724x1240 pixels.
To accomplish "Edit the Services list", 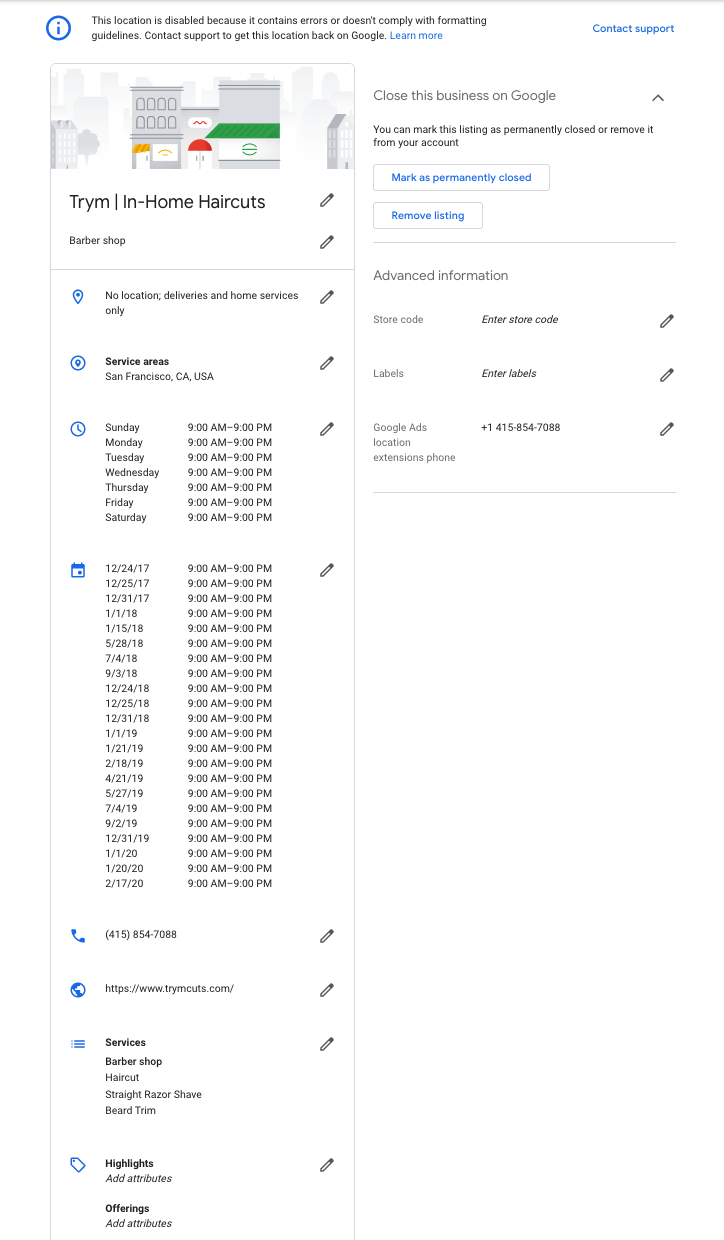I will (327, 1044).
